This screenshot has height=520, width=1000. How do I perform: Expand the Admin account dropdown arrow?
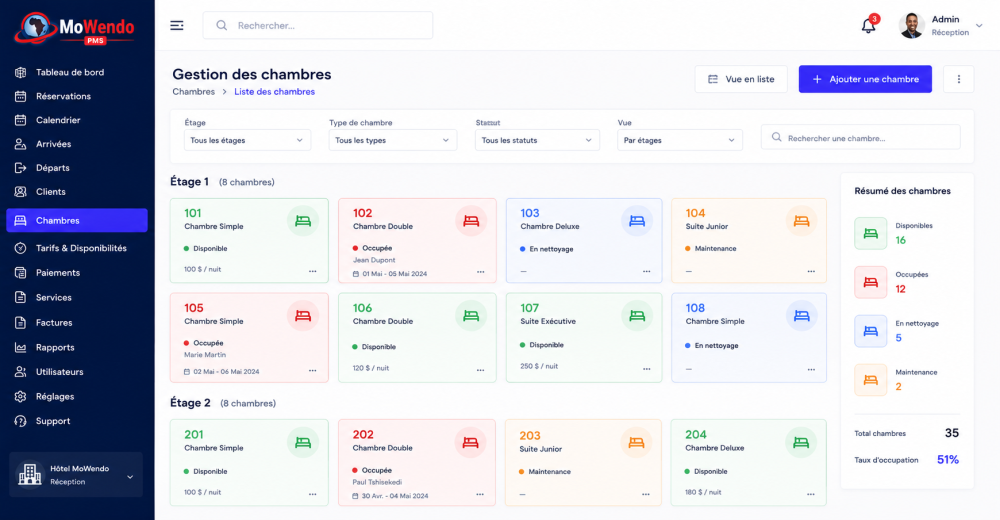coord(979,26)
